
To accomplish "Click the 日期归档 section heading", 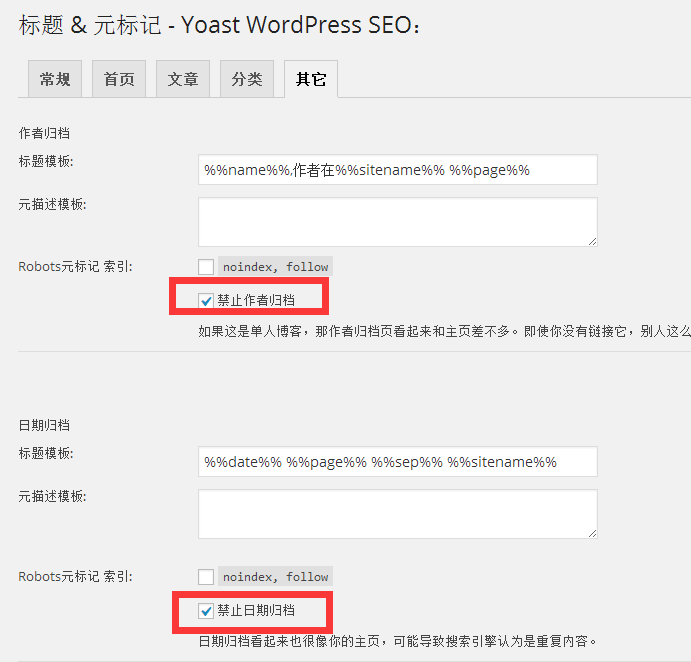I will 44,425.
